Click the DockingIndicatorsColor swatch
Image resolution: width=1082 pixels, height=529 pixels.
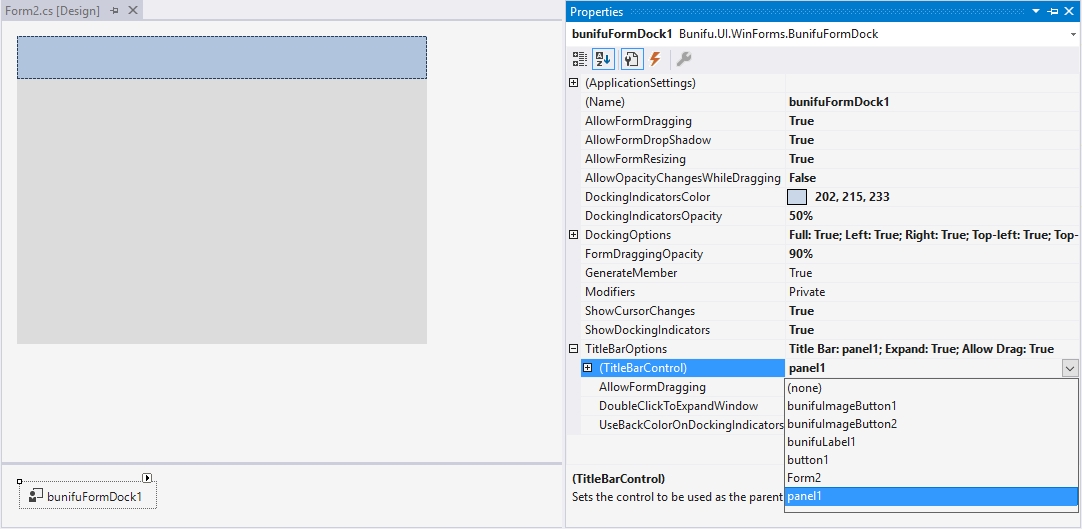pyautogui.click(x=797, y=197)
